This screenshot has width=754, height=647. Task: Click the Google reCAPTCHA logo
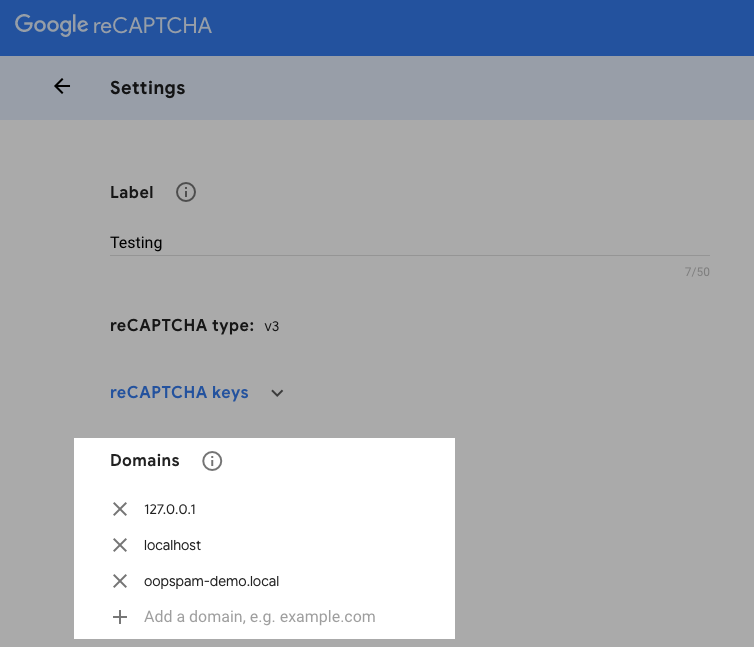point(113,25)
